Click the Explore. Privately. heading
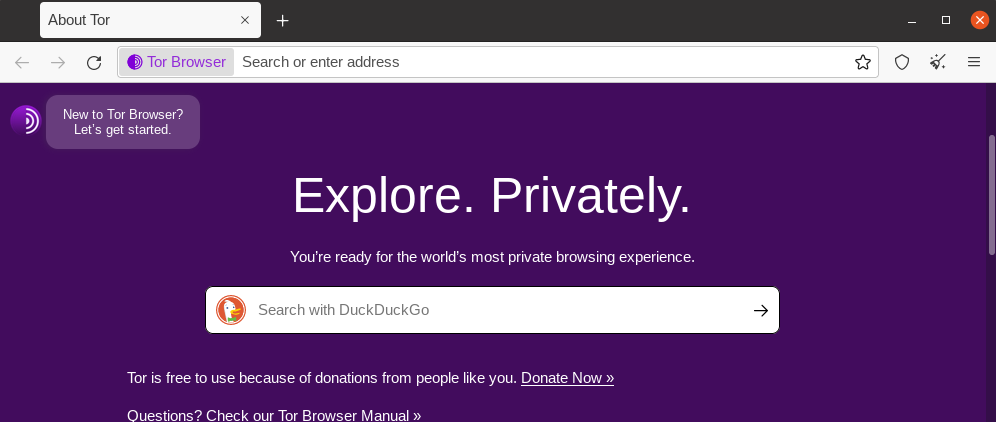 (492, 196)
